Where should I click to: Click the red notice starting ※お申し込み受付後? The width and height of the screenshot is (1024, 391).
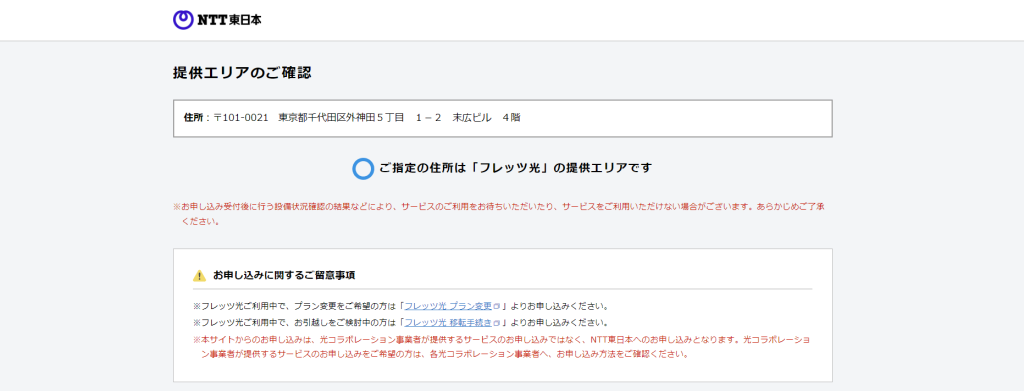tap(499, 213)
